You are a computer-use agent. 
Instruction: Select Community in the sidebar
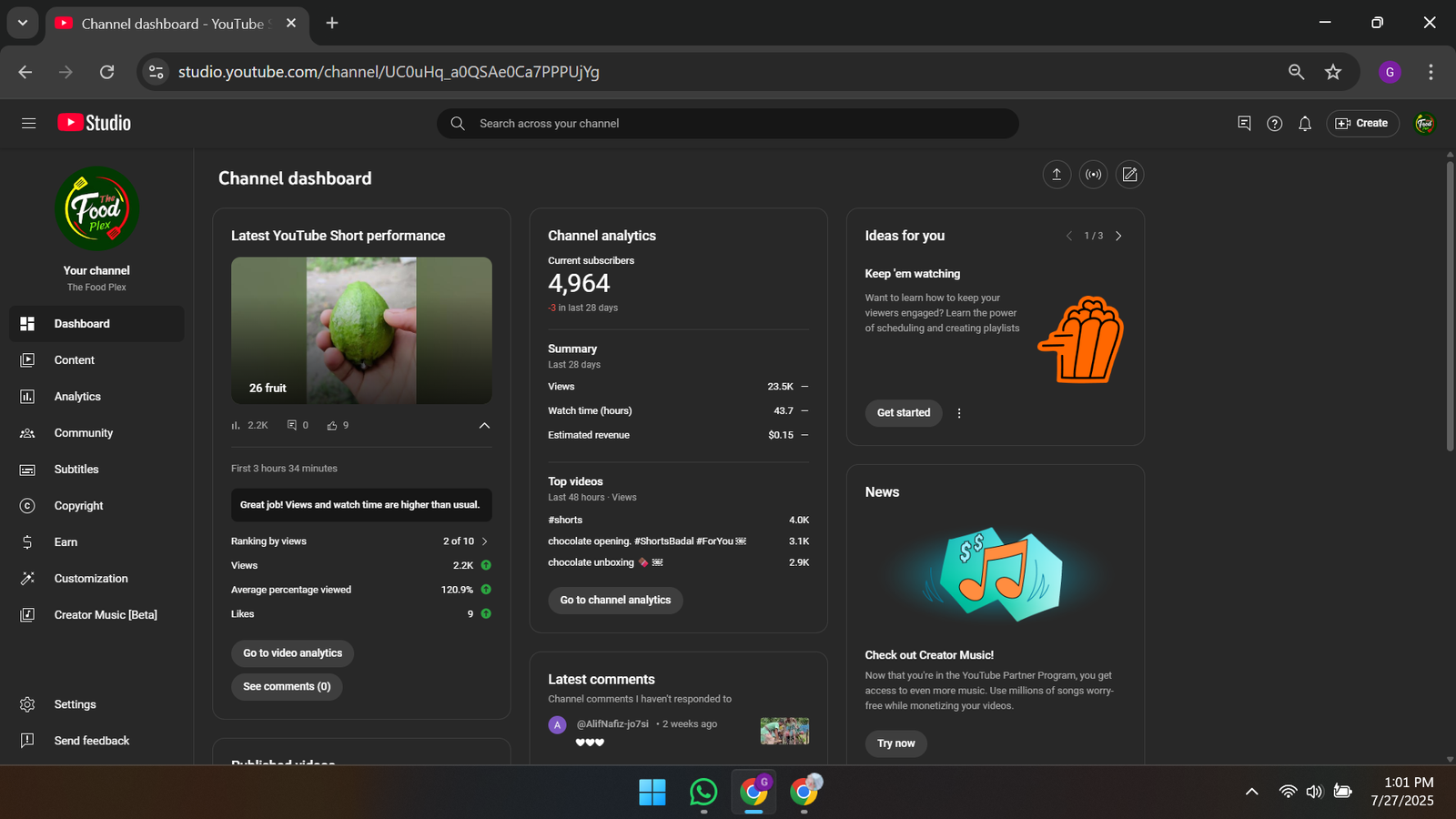tap(96, 433)
